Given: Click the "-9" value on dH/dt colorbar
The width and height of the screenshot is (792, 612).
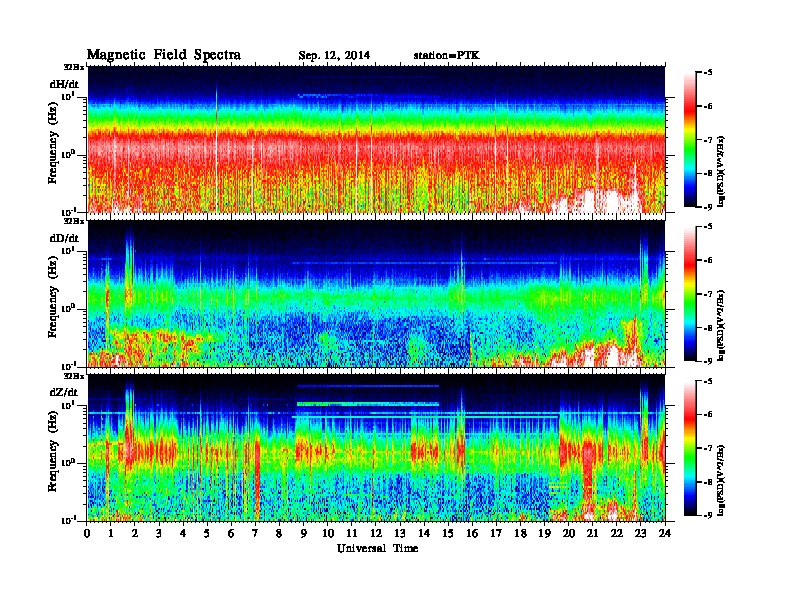Looking at the screenshot, I should 708,207.
